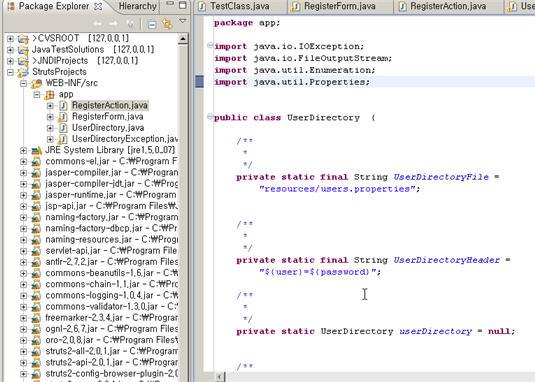The image size is (535, 382).
Task: Click the commons-el.jar icon
Action: [x=36, y=162]
